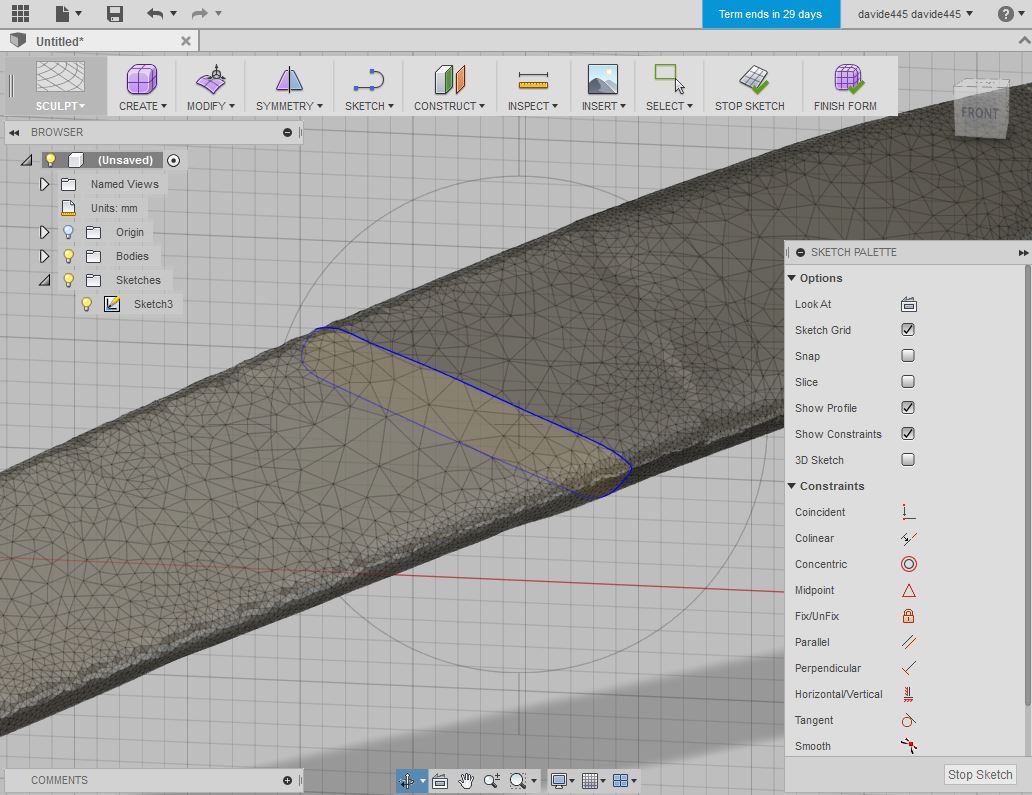This screenshot has width=1032, height=795.
Task: Expand the Bodies folder in Browser
Action: (x=44, y=256)
